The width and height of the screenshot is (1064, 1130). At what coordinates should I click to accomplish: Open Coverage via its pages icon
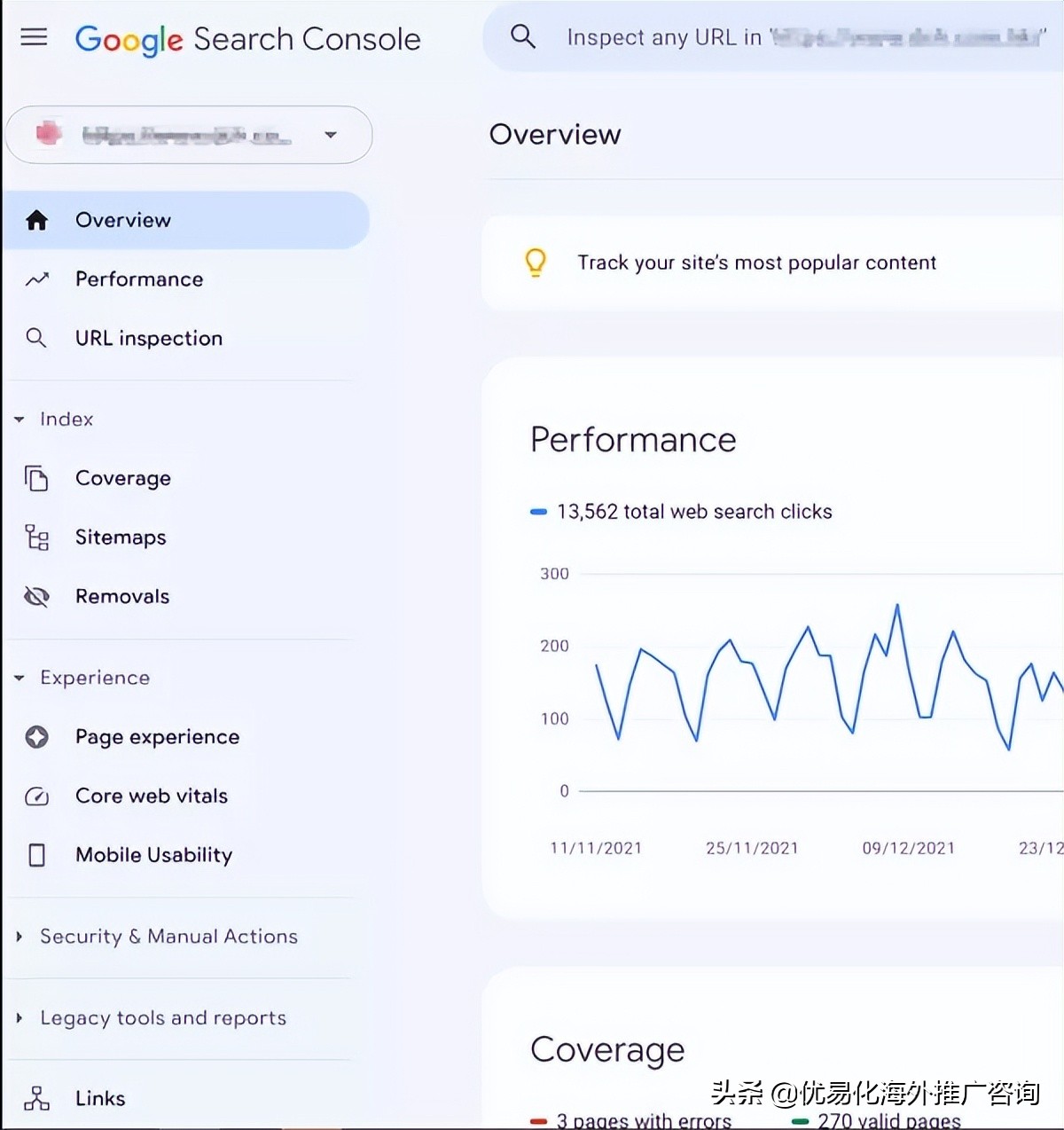tap(36, 478)
